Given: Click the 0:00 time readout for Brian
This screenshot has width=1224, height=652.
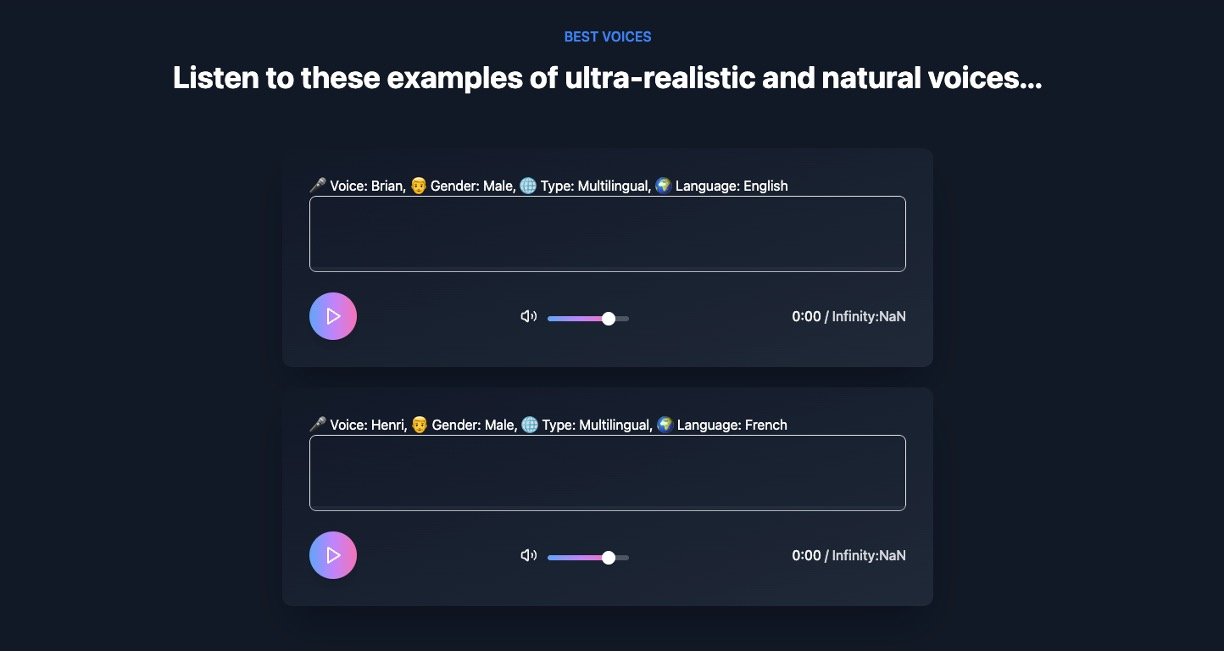Looking at the screenshot, I should point(806,317).
